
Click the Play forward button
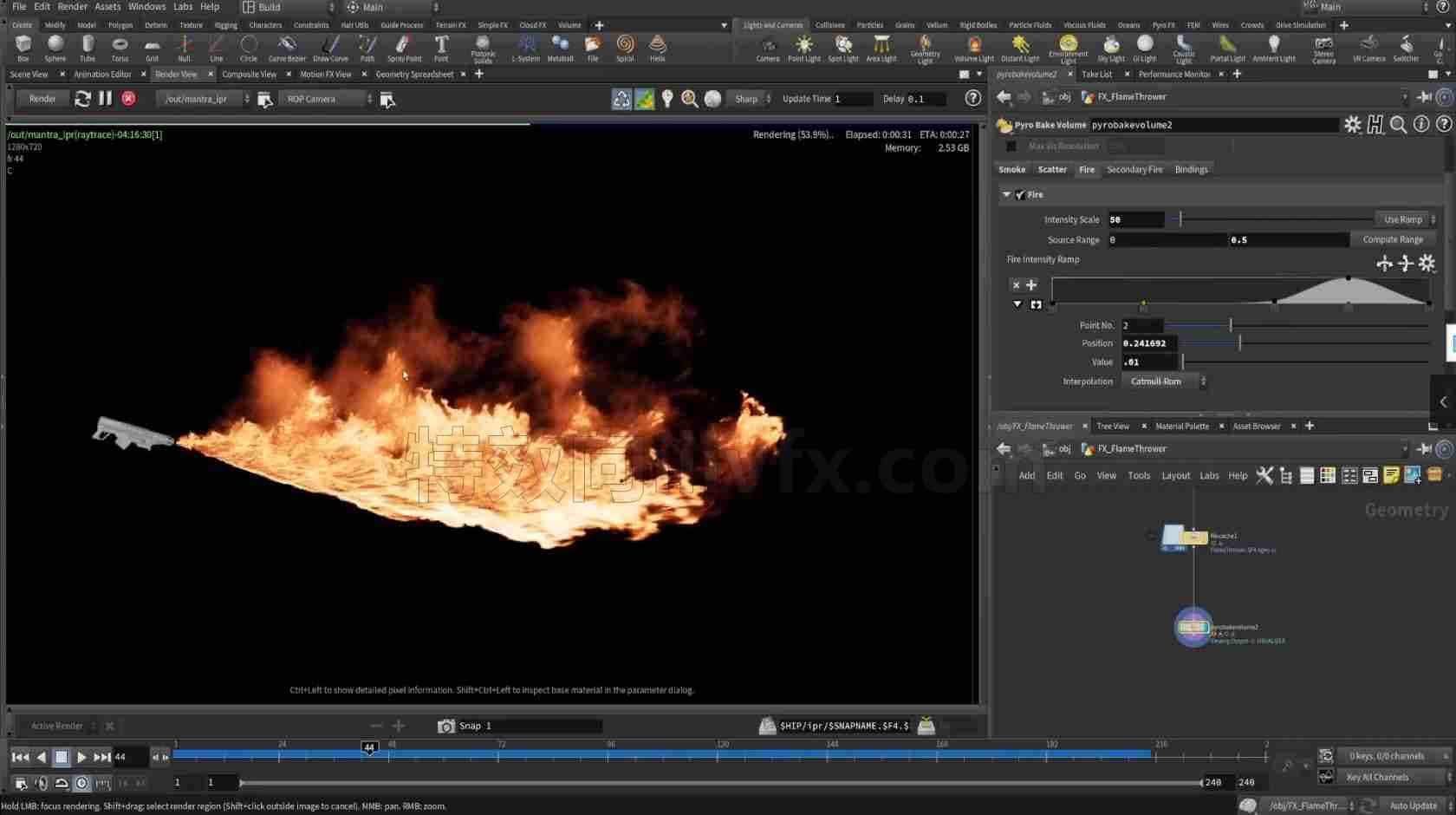click(81, 758)
